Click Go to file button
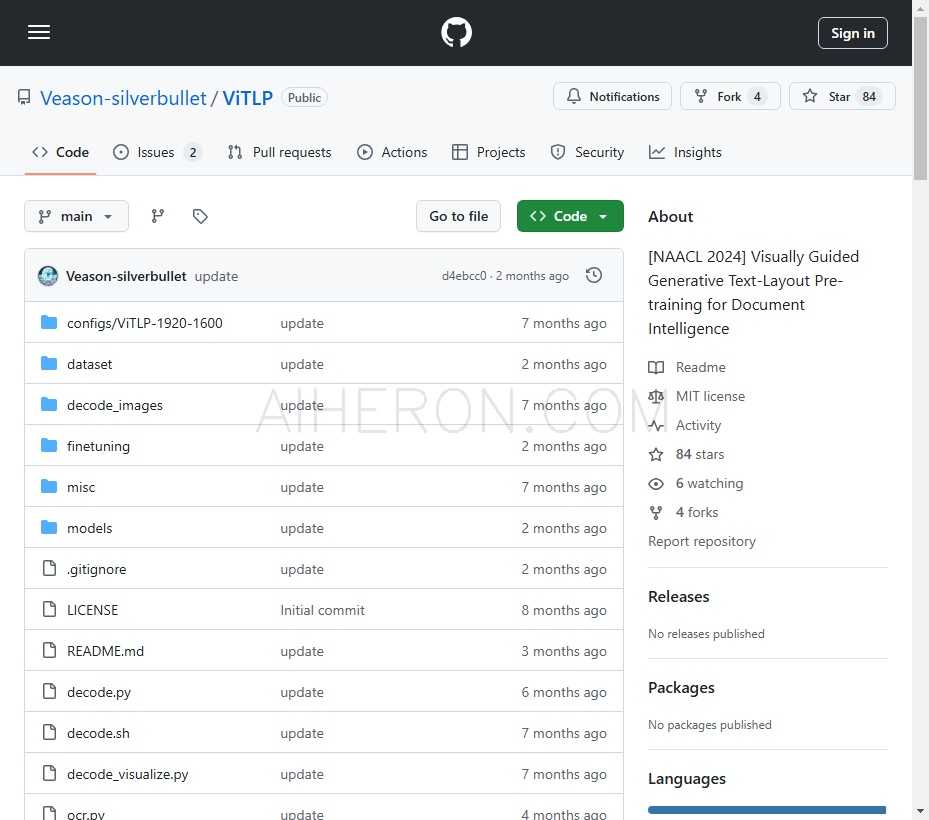The height and width of the screenshot is (820, 929). pos(458,216)
